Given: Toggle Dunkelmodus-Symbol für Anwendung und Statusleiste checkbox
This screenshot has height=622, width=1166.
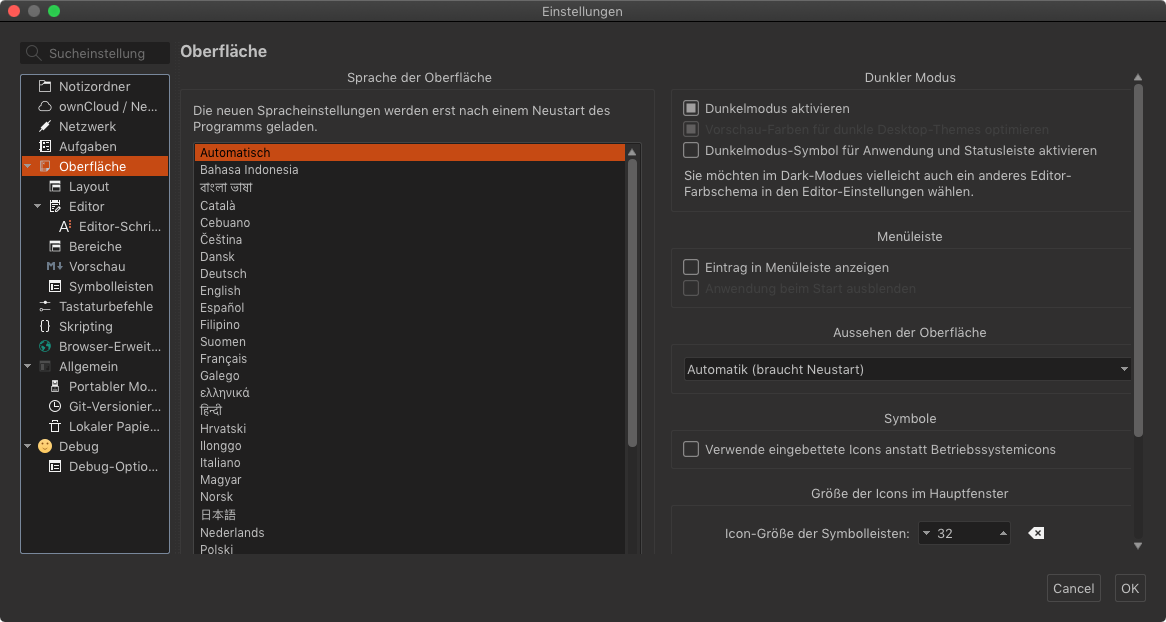Looking at the screenshot, I should [691, 150].
